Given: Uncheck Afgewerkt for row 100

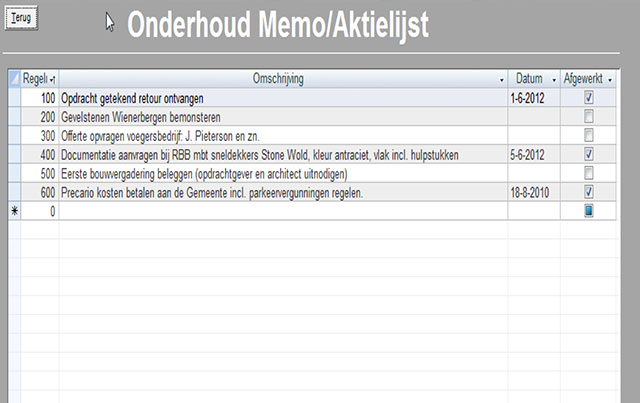Looking at the screenshot, I should [589, 98].
